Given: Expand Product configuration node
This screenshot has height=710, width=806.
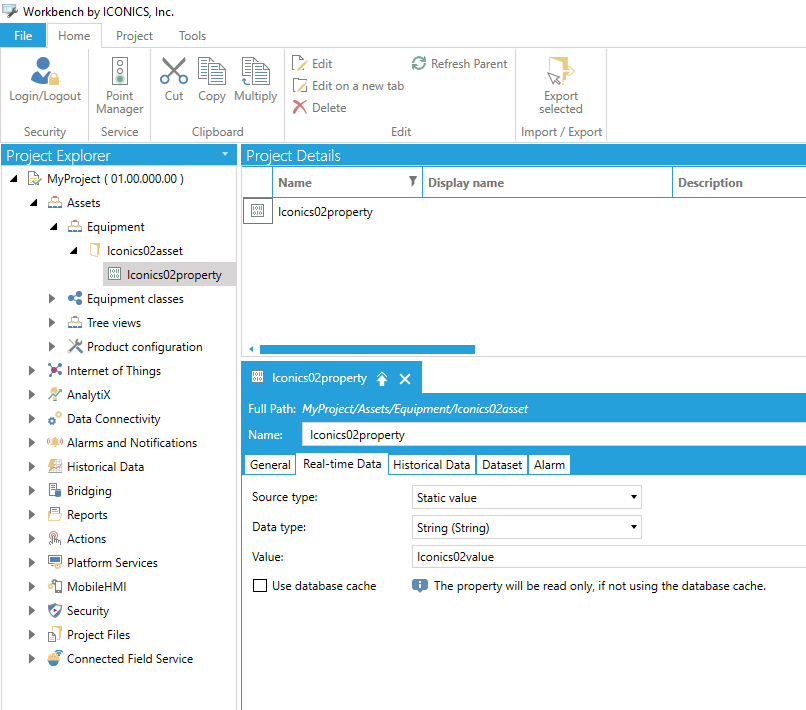Looking at the screenshot, I should (x=52, y=347).
